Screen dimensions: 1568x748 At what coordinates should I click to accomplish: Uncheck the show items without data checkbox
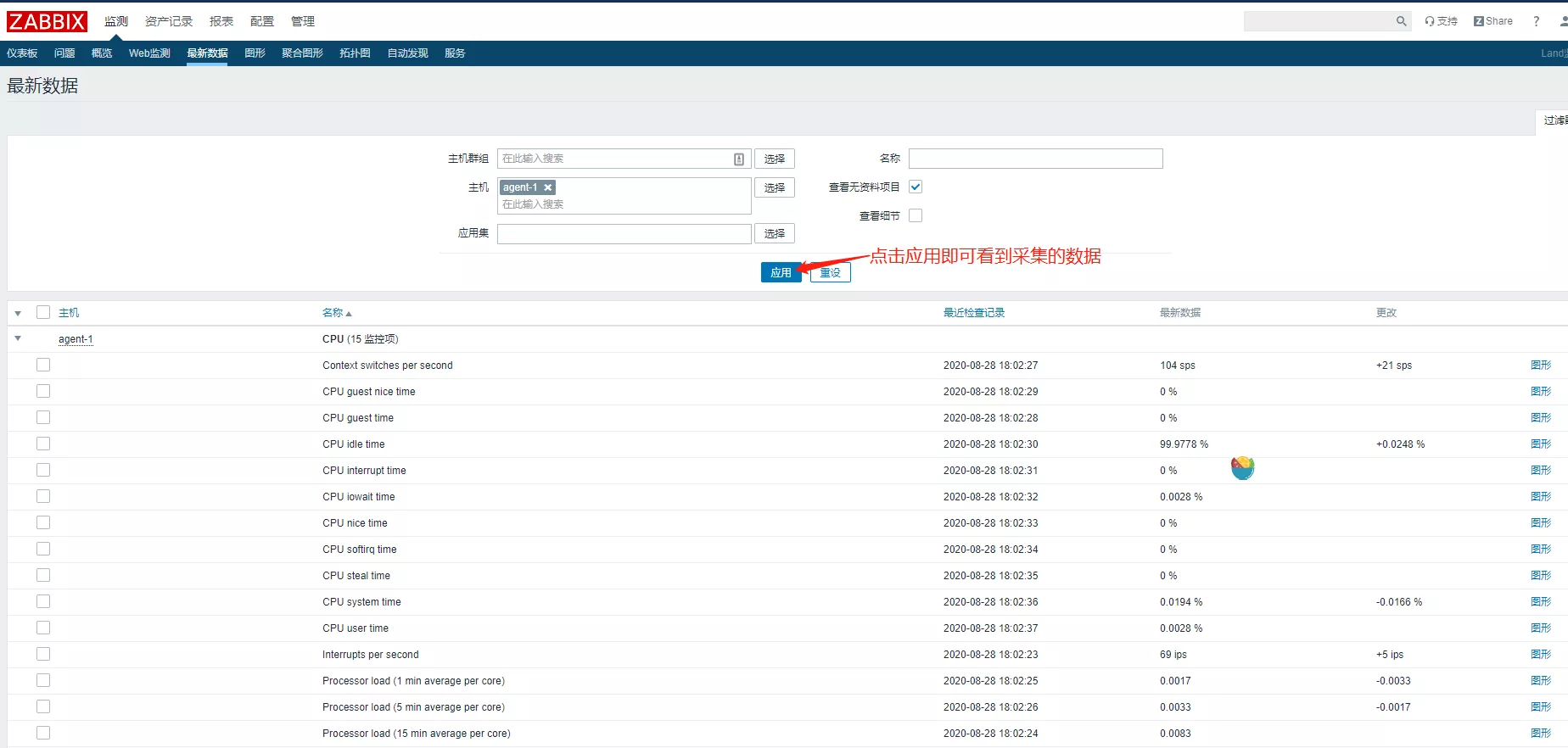pos(916,187)
